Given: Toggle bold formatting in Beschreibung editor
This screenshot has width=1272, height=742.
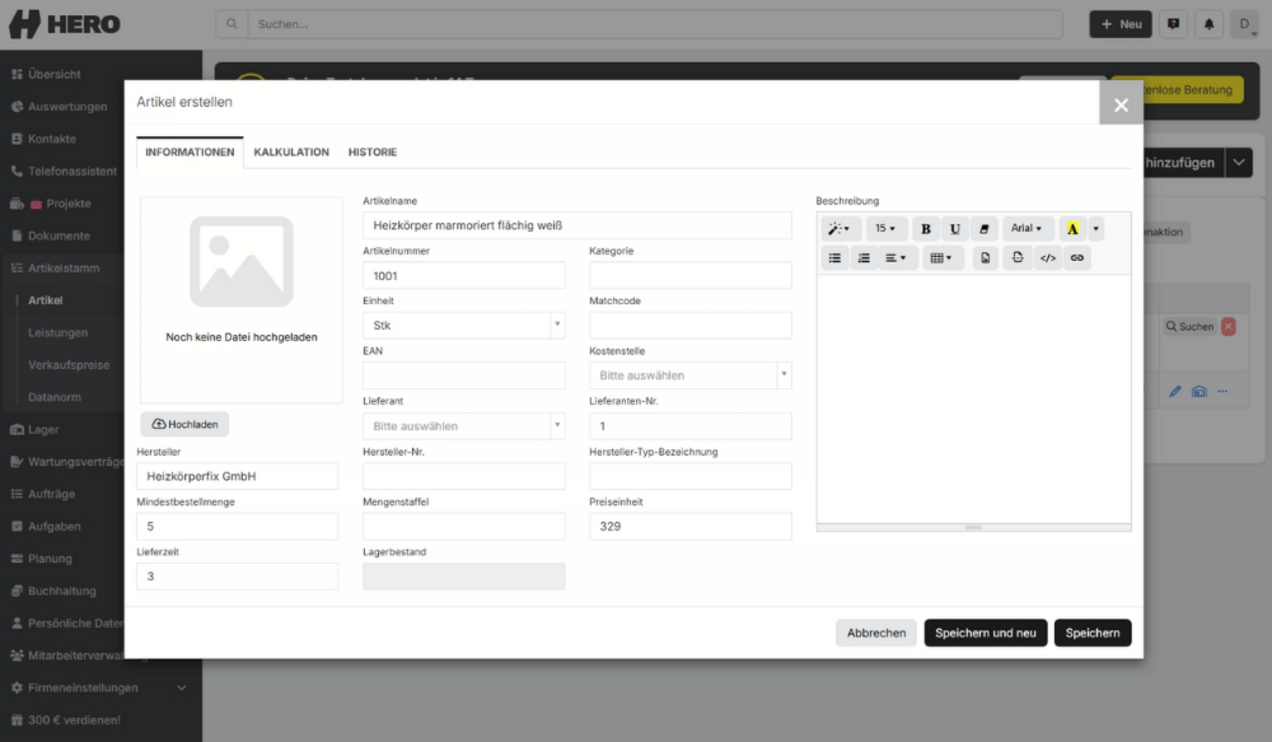Looking at the screenshot, I should [x=926, y=229].
